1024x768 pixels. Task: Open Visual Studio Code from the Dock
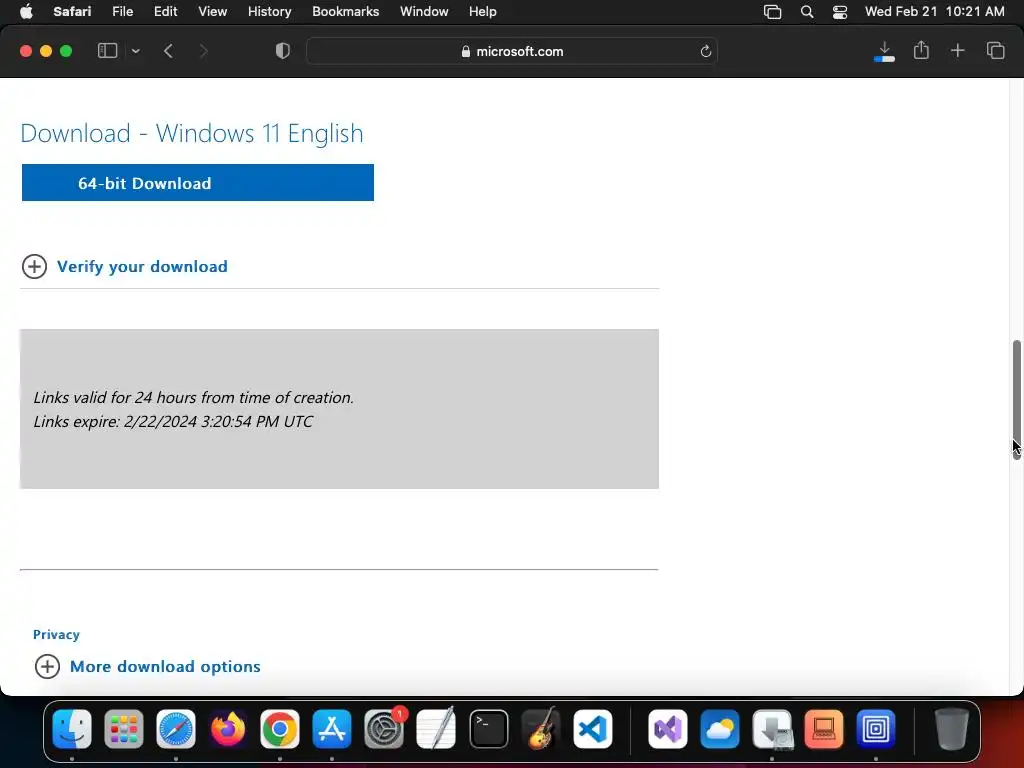pyautogui.click(x=592, y=728)
